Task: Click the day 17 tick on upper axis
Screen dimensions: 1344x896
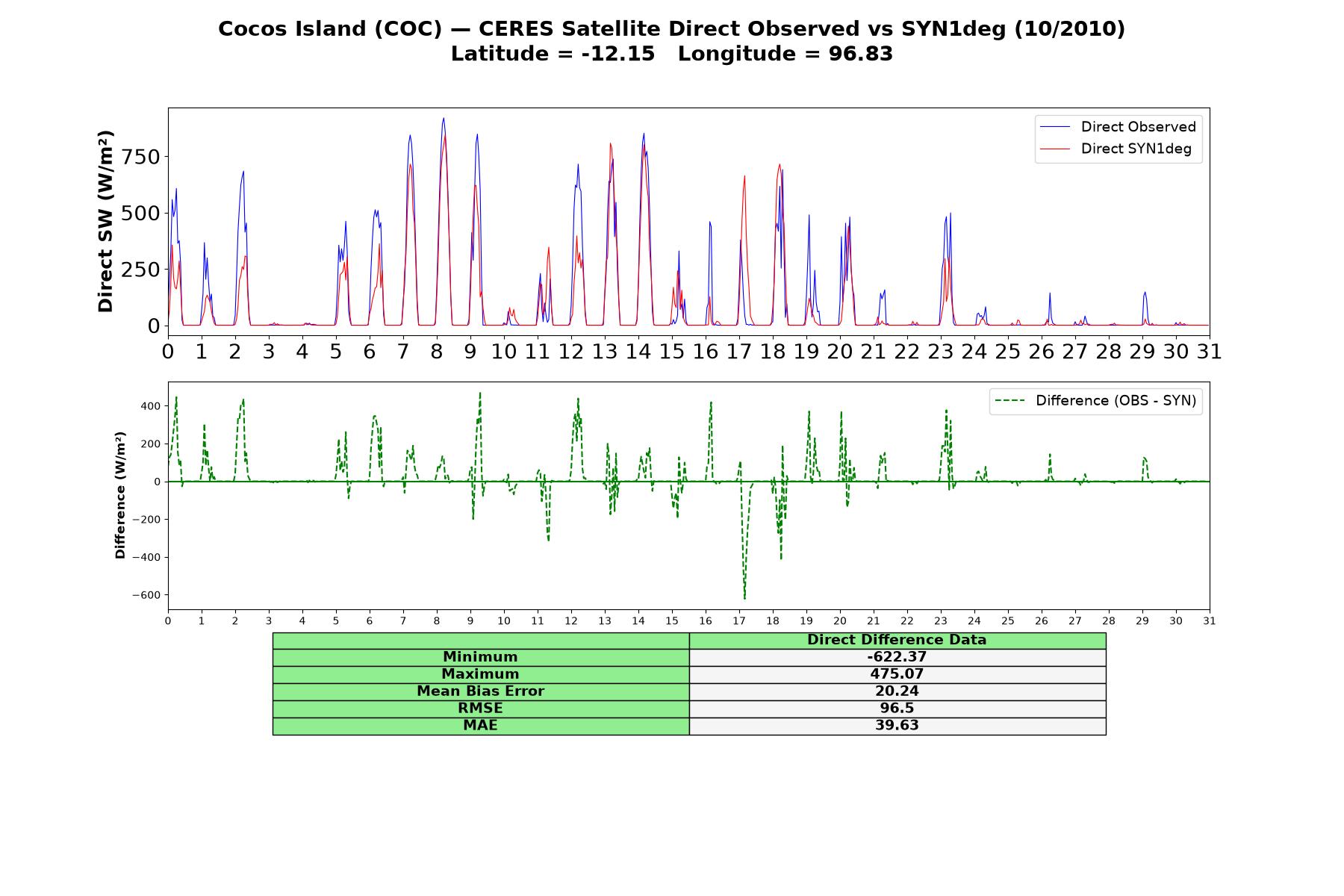Action: [738, 351]
